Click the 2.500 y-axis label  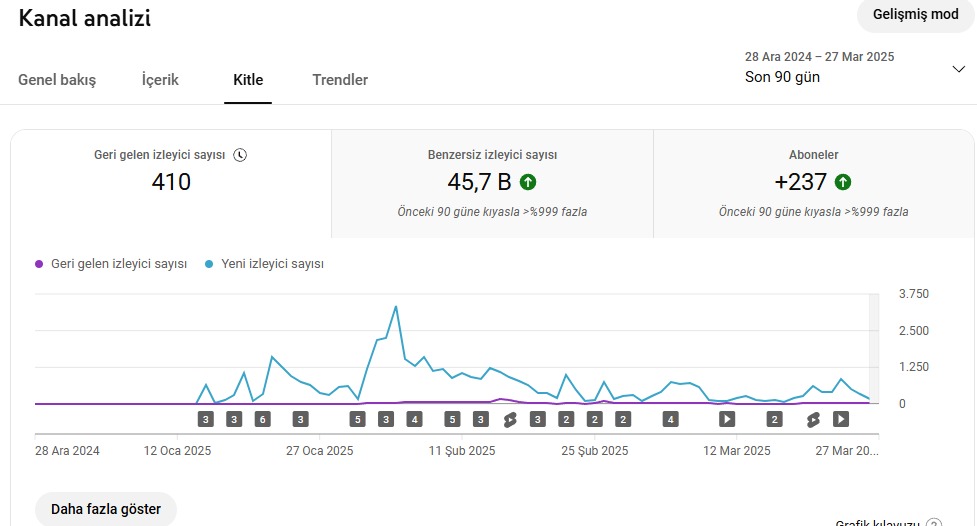[913, 331]
